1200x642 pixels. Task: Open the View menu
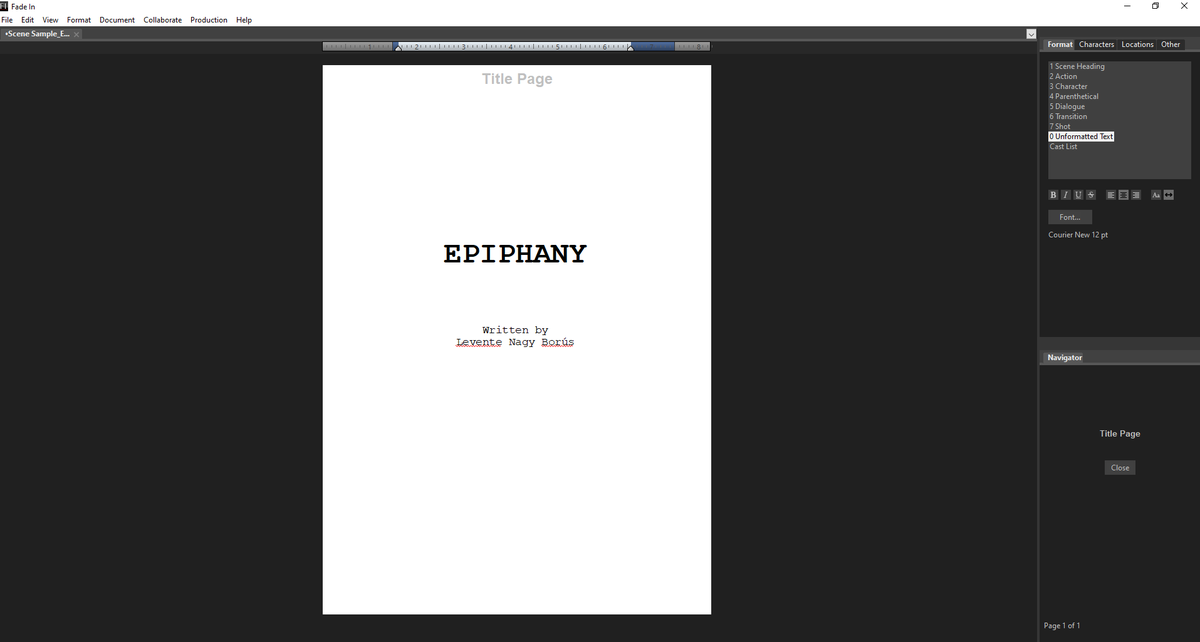click(50, 20)
